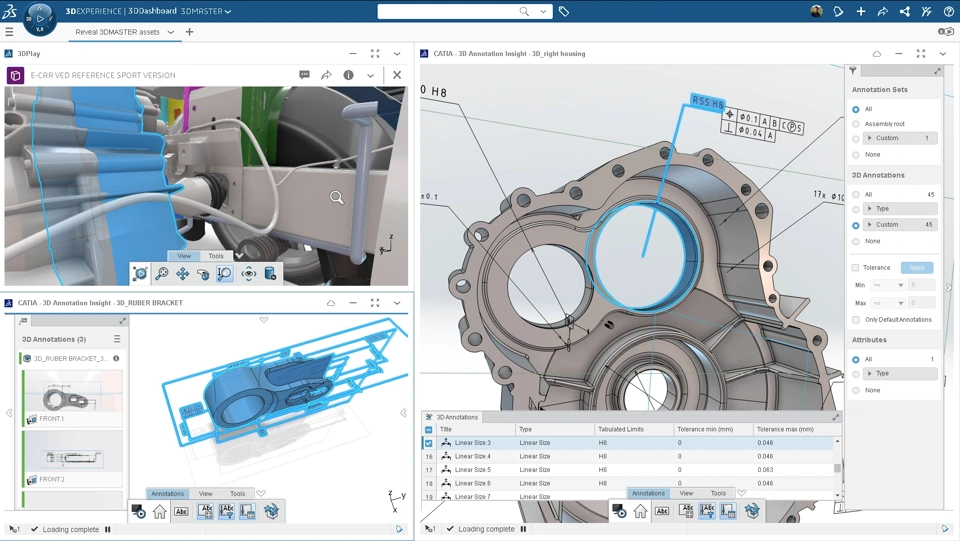Open the help question mark icon

pos(948,12)
